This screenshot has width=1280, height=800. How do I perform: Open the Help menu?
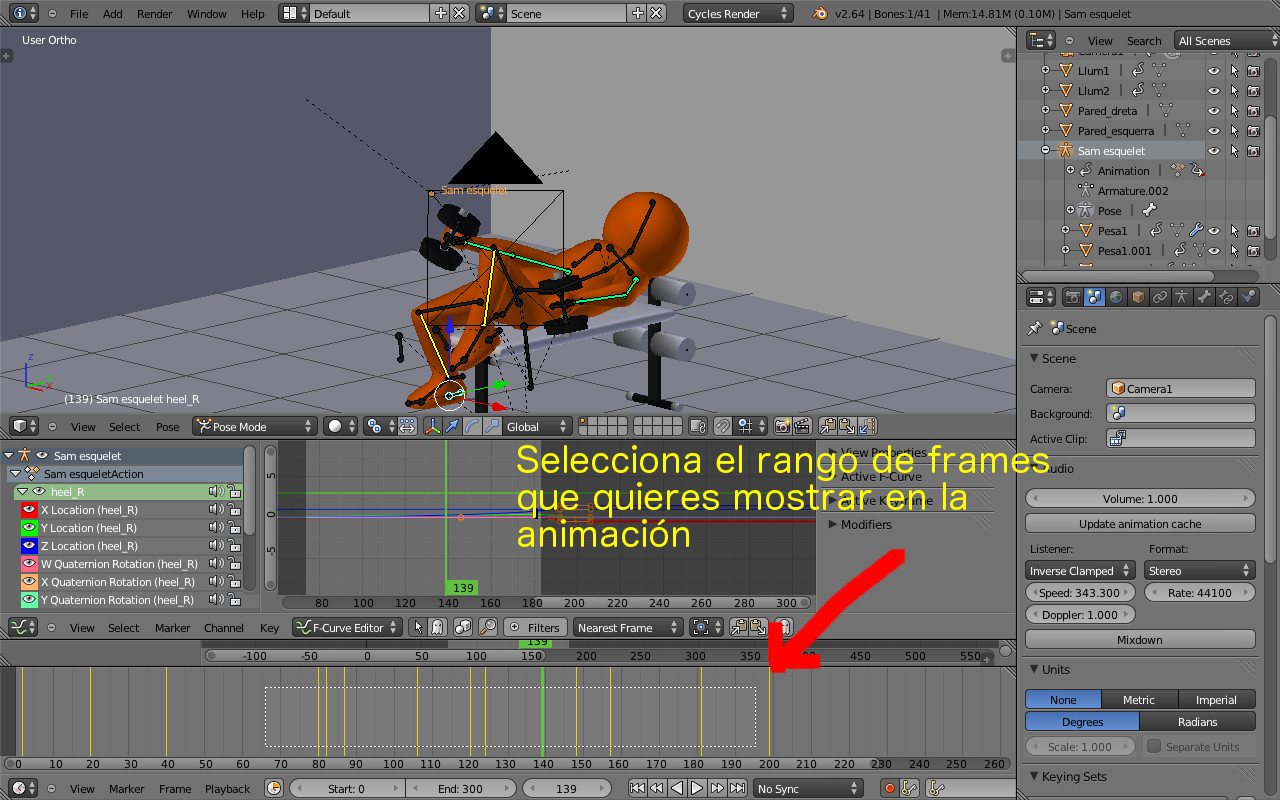[253, 14]
